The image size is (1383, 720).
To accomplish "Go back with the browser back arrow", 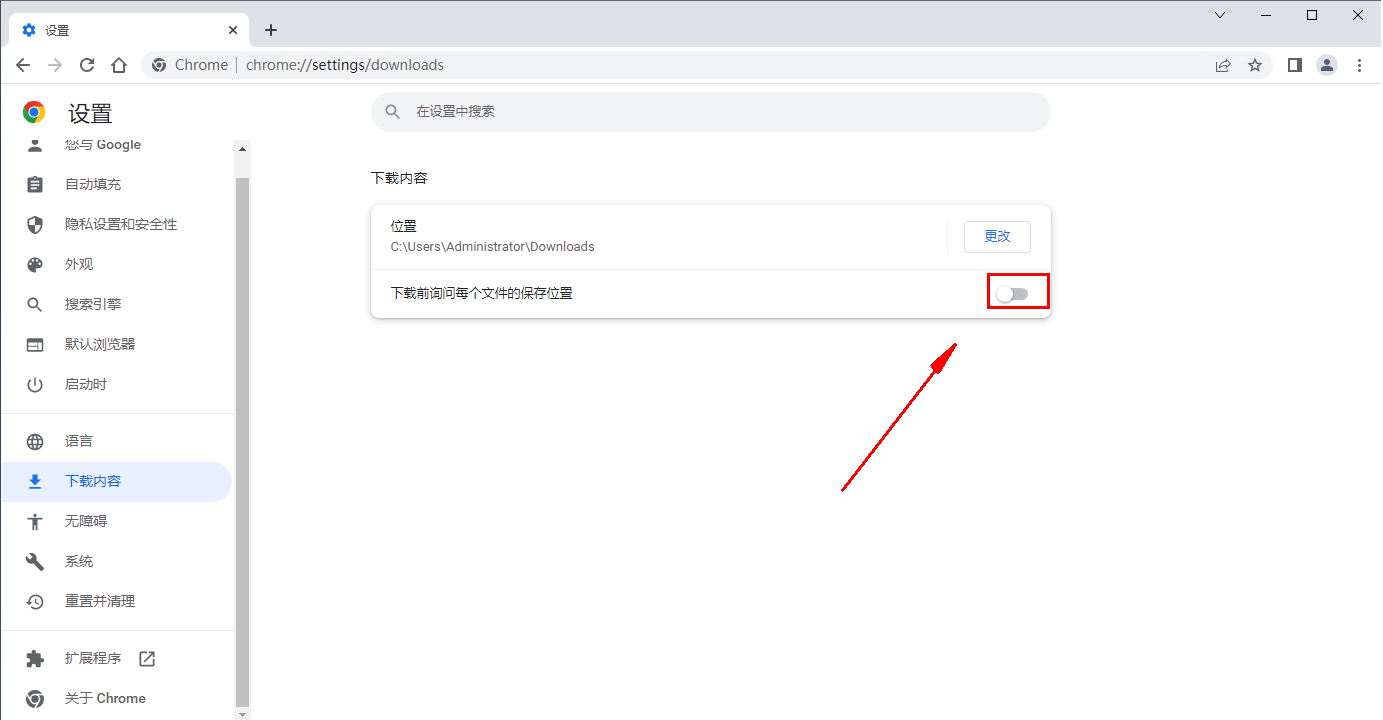I will point(23,65).
